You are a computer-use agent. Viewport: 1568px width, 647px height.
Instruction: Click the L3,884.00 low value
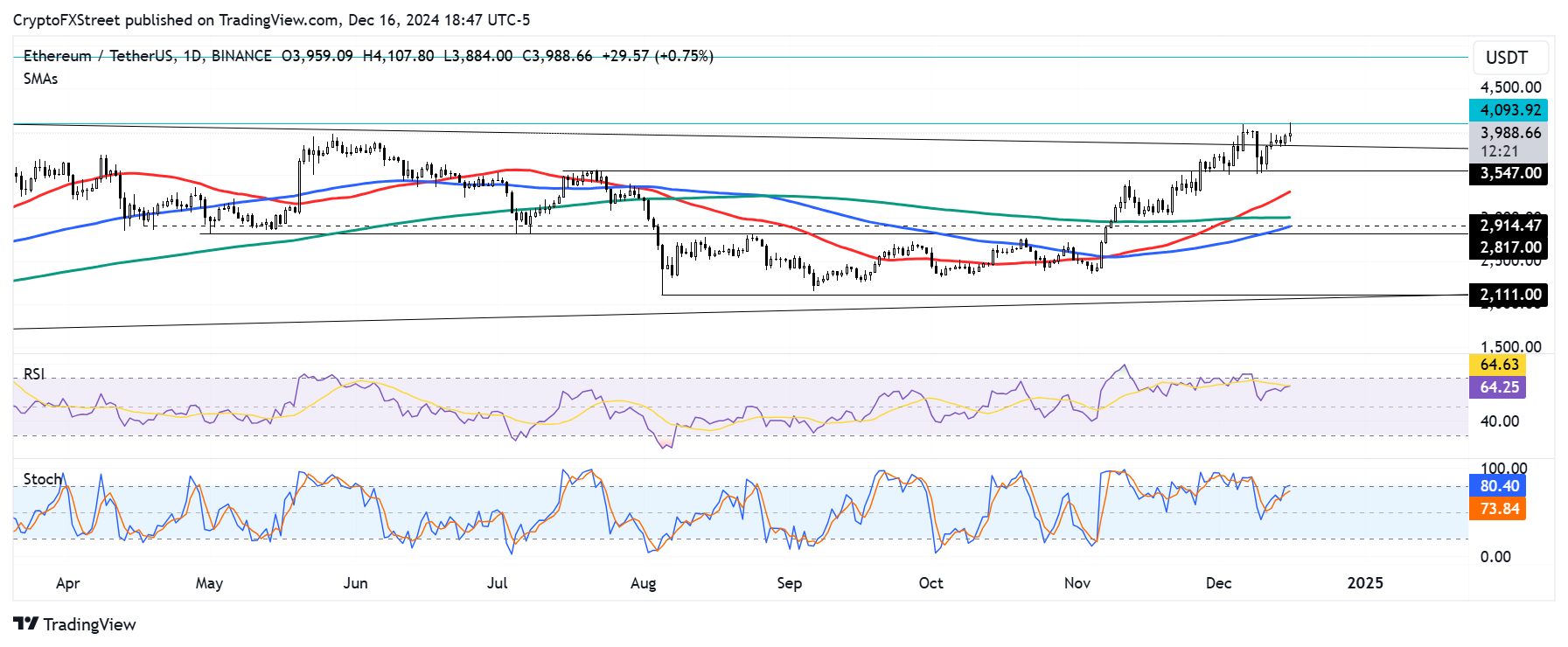click(x=478, y=56)
